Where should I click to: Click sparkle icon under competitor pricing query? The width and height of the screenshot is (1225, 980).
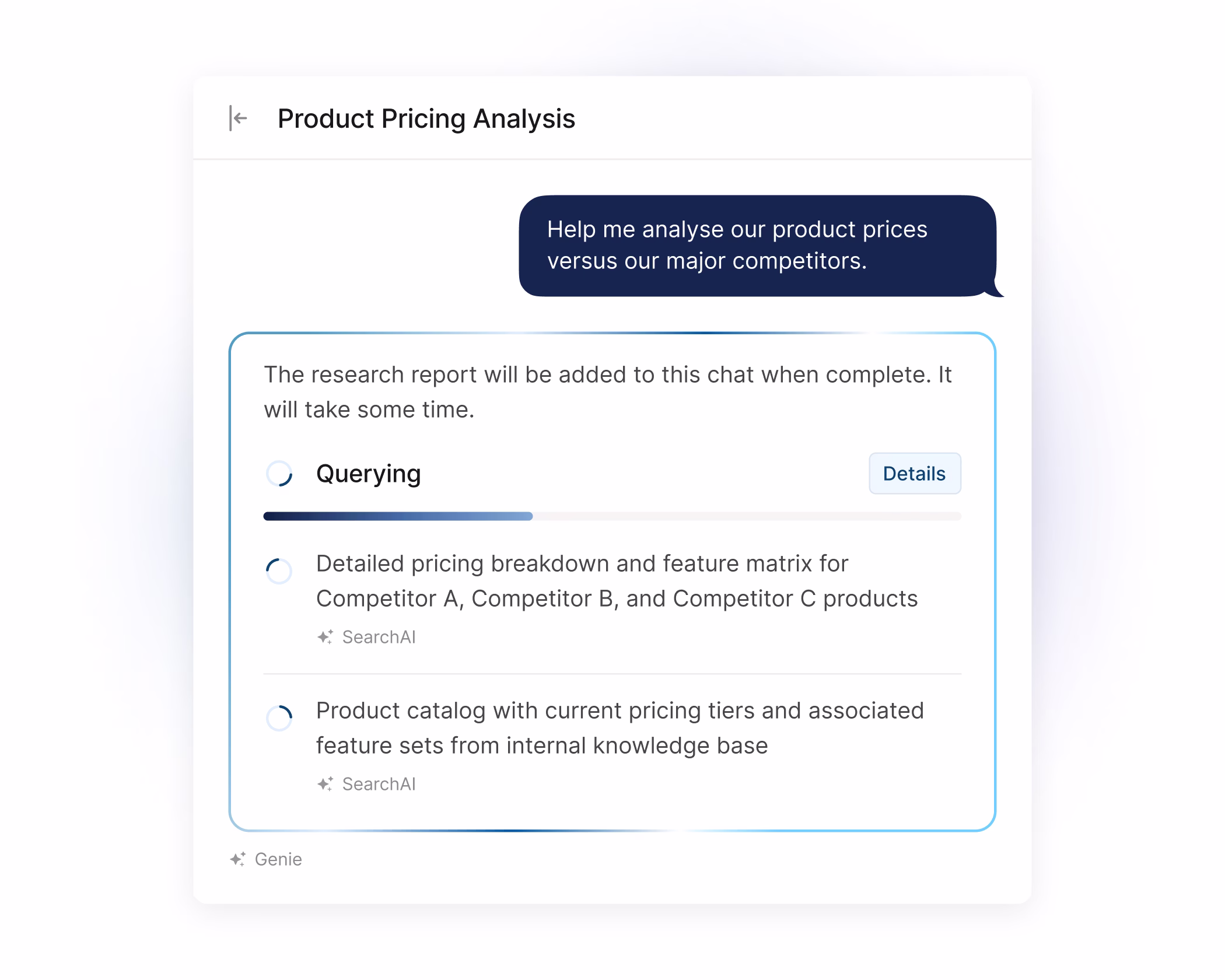(325, 637)
